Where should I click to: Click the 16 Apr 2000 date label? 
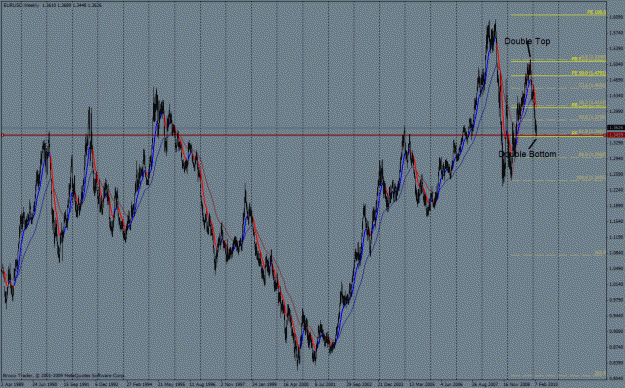click(296, 384)
